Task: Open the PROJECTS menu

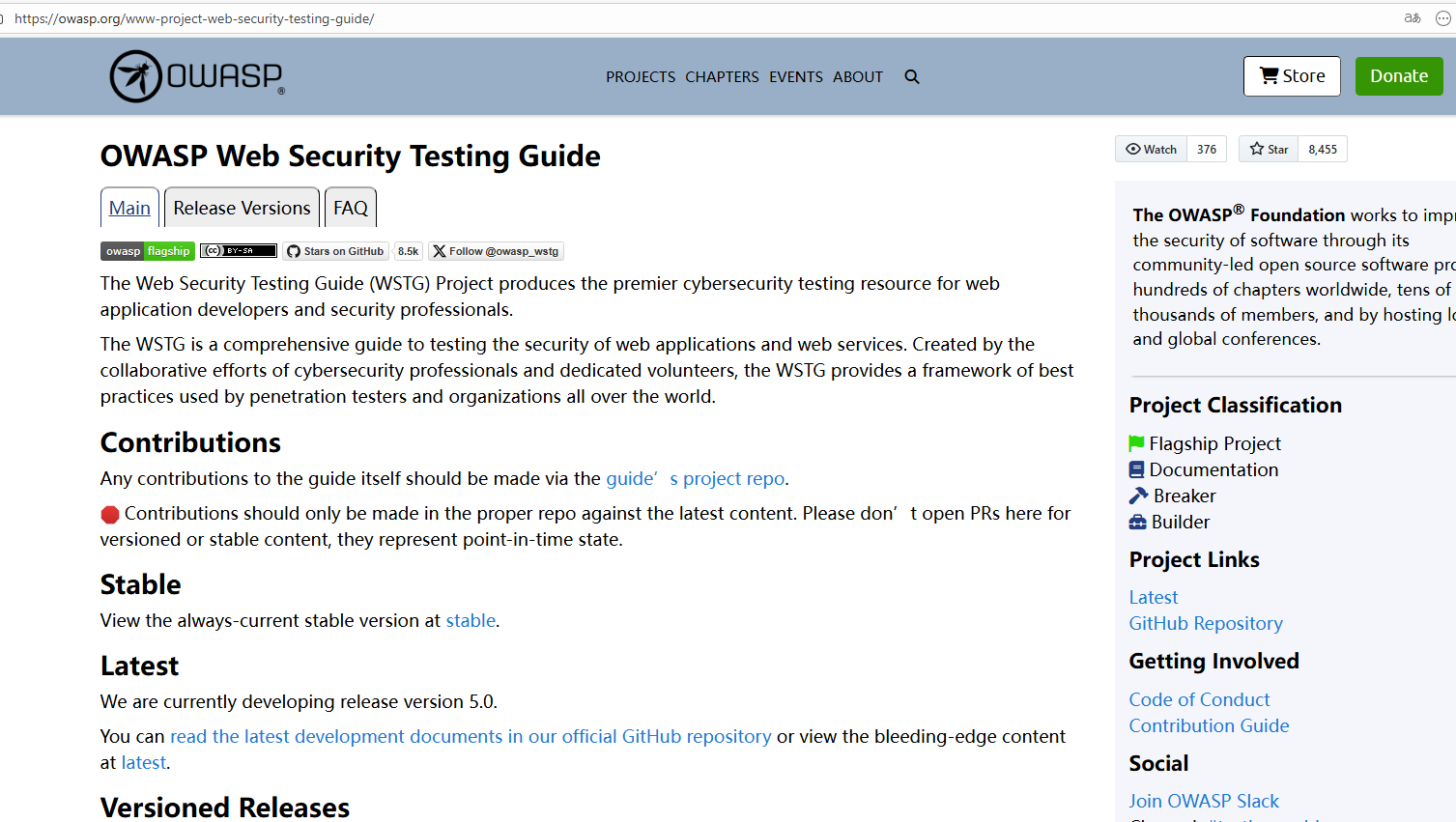Action: click(x=640, y=76)
